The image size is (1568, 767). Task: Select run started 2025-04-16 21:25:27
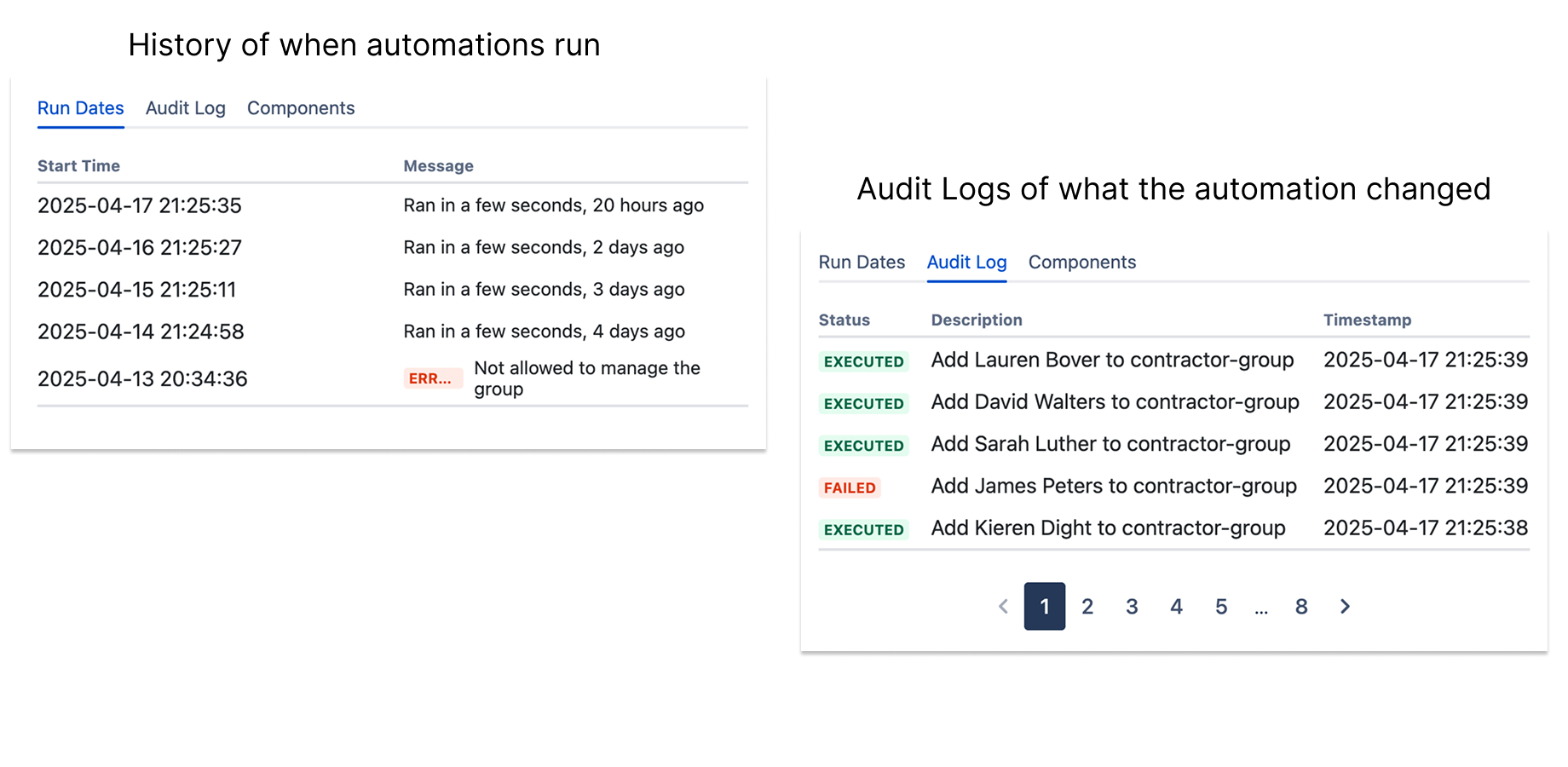[140, 247]
